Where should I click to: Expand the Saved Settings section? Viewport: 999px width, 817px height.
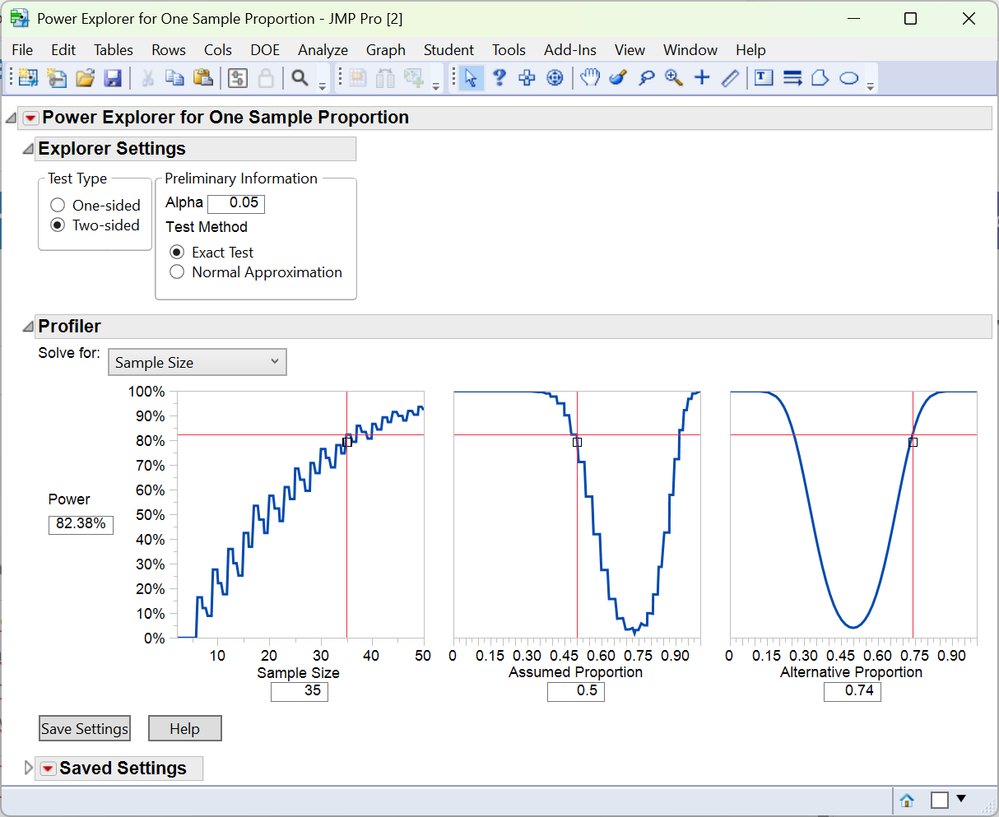[x=28, y=768]
